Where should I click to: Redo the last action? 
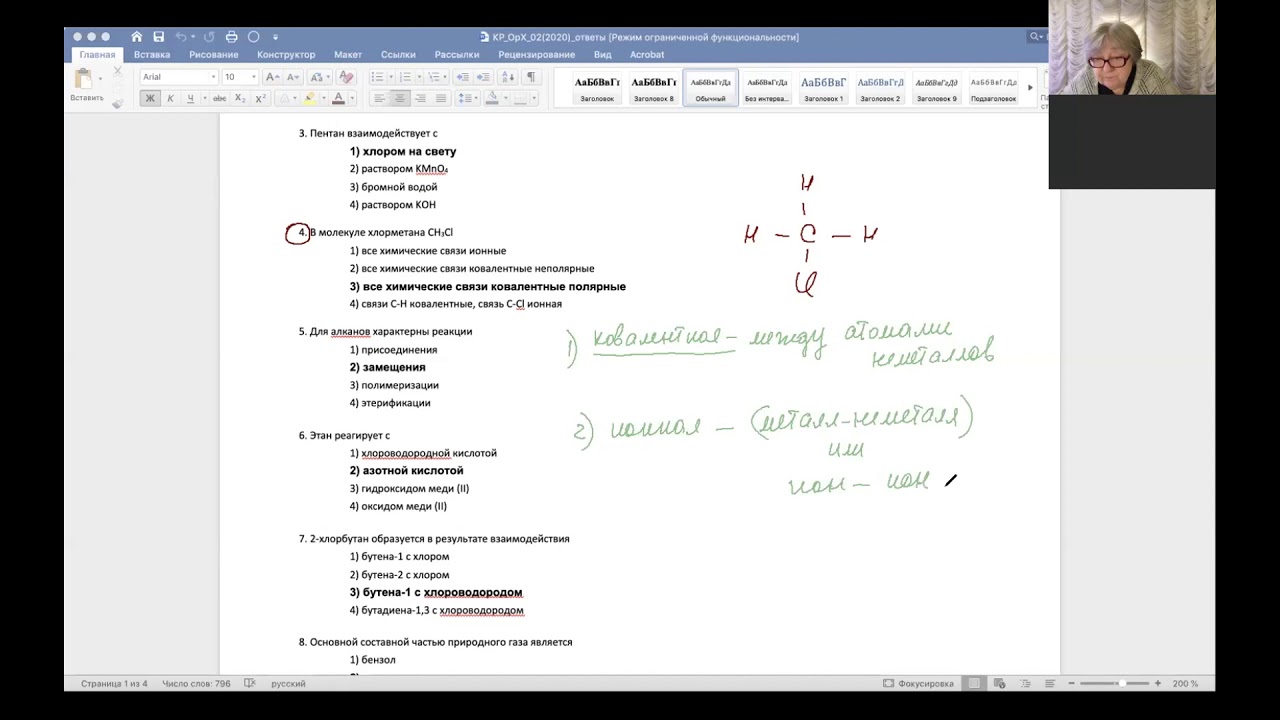pyautogui.click(x=209, y=37)
